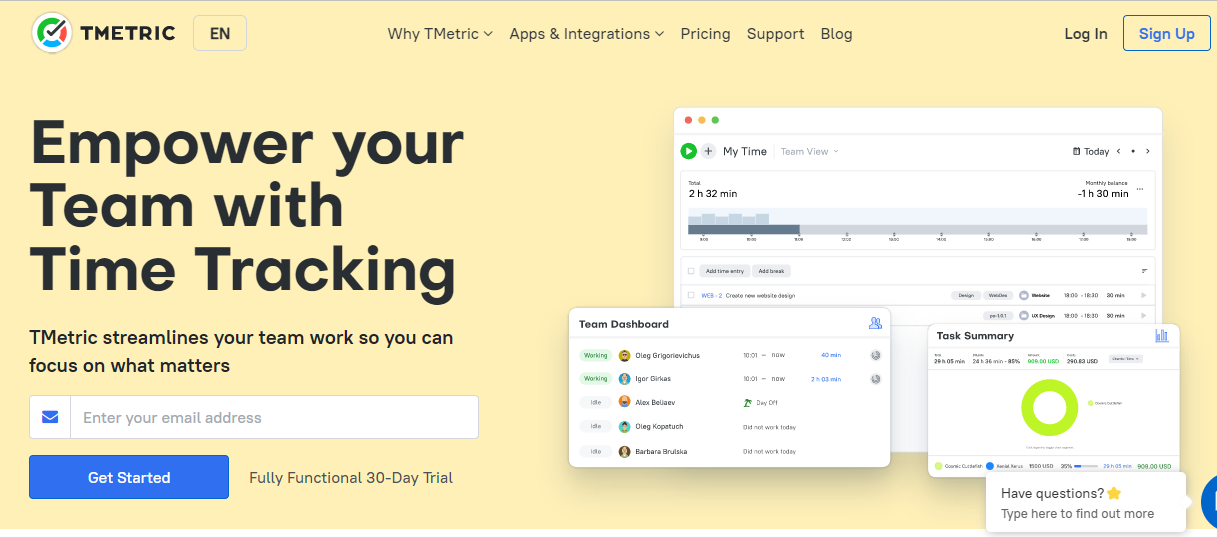Select the My Time tab
Image resolution: width=1217 pixels, height=537 pixels.
(745, 152)
